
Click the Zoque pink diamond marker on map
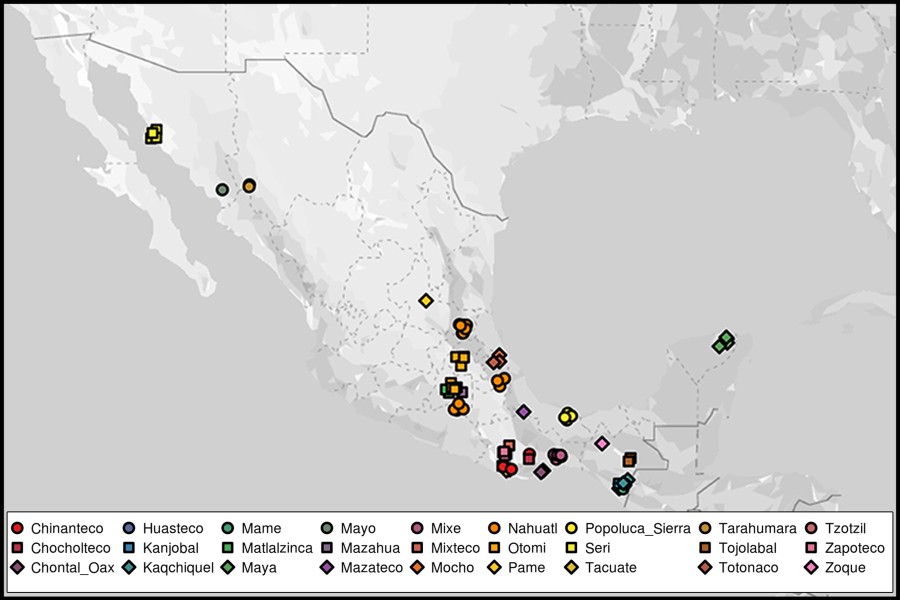[x=602, y=443]
